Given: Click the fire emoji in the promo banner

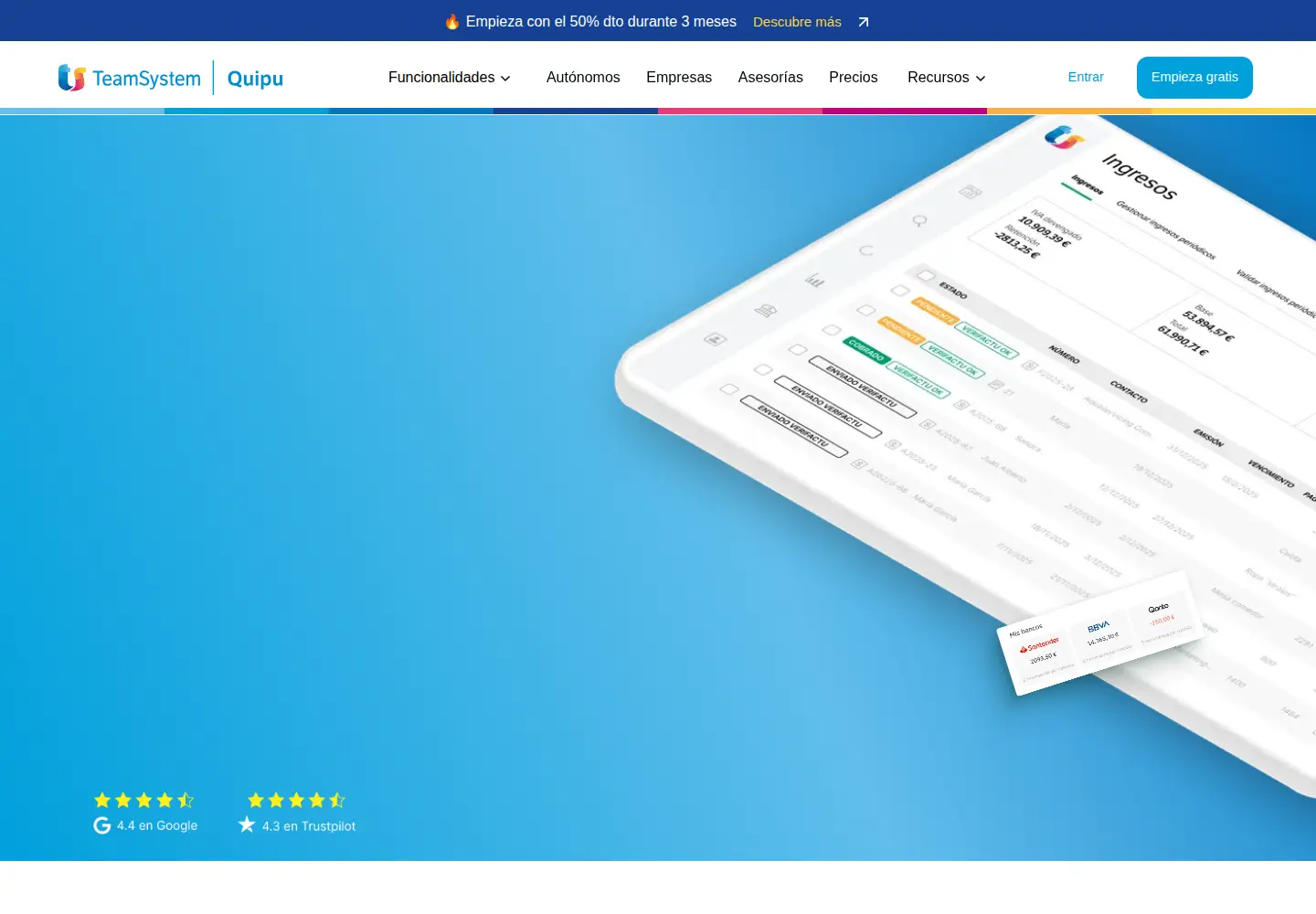Looking at the screenshot, I should click(x=452, y=21).
